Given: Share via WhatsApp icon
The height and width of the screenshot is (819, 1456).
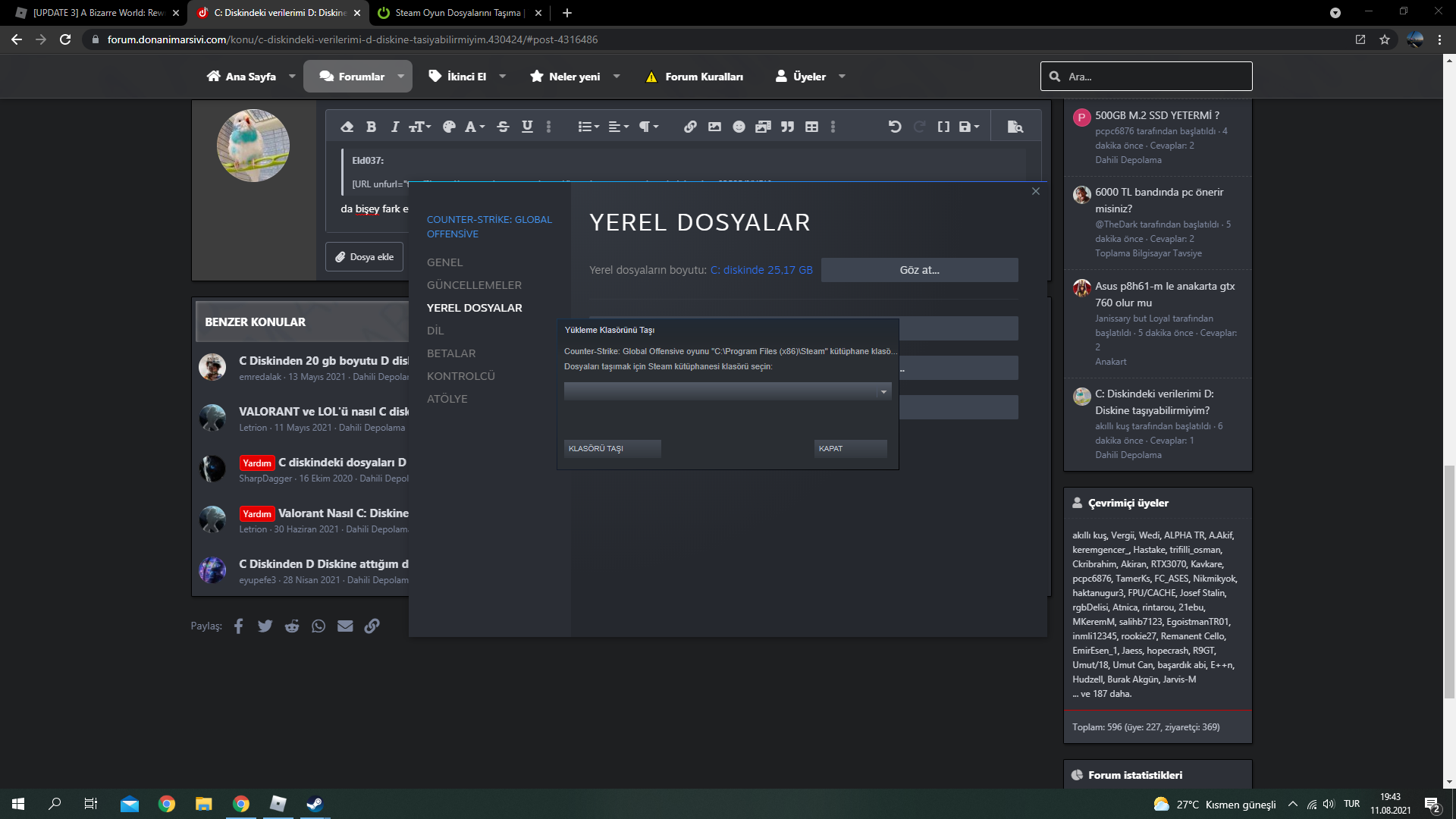Looking at the screenshot, I should pos(318,626).
